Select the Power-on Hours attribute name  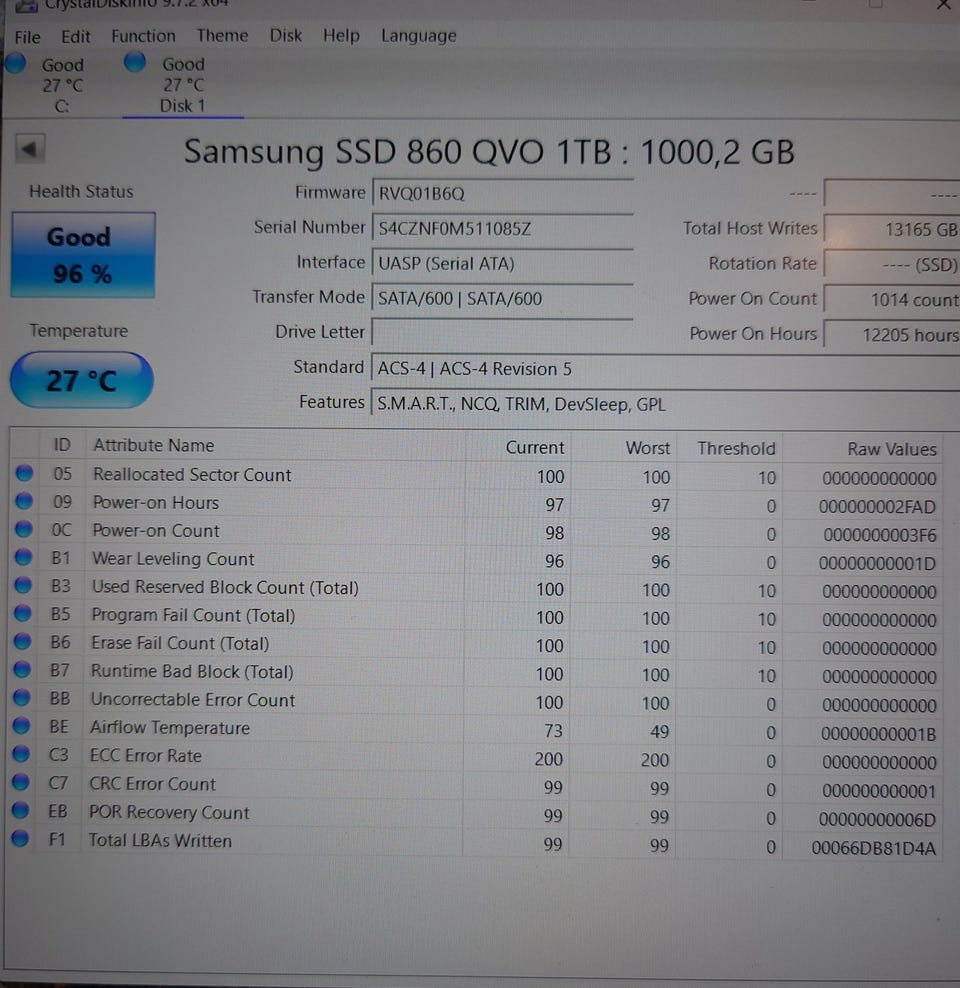(156, 502)
